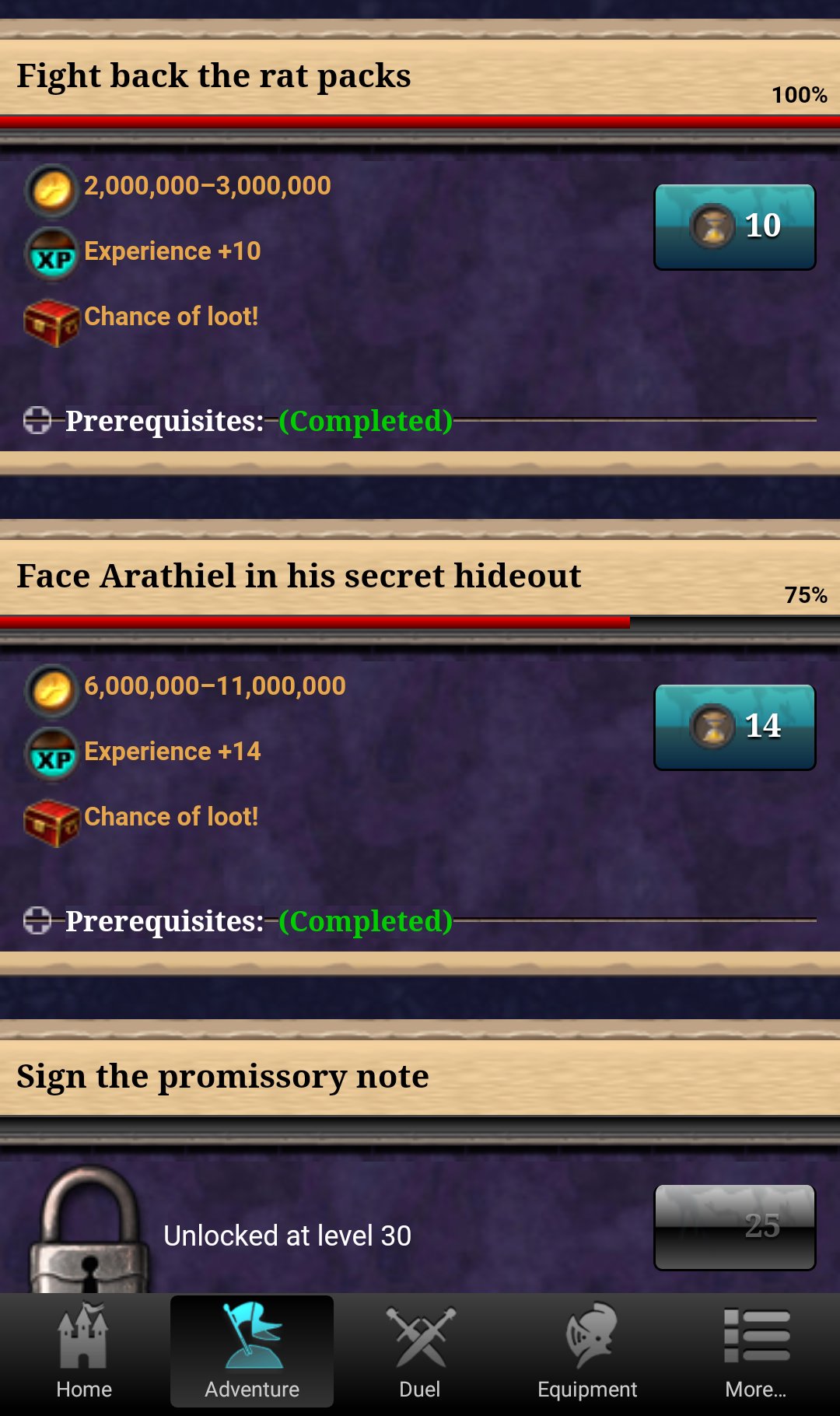Start Arathiel quest costing 14

[735, 727]
